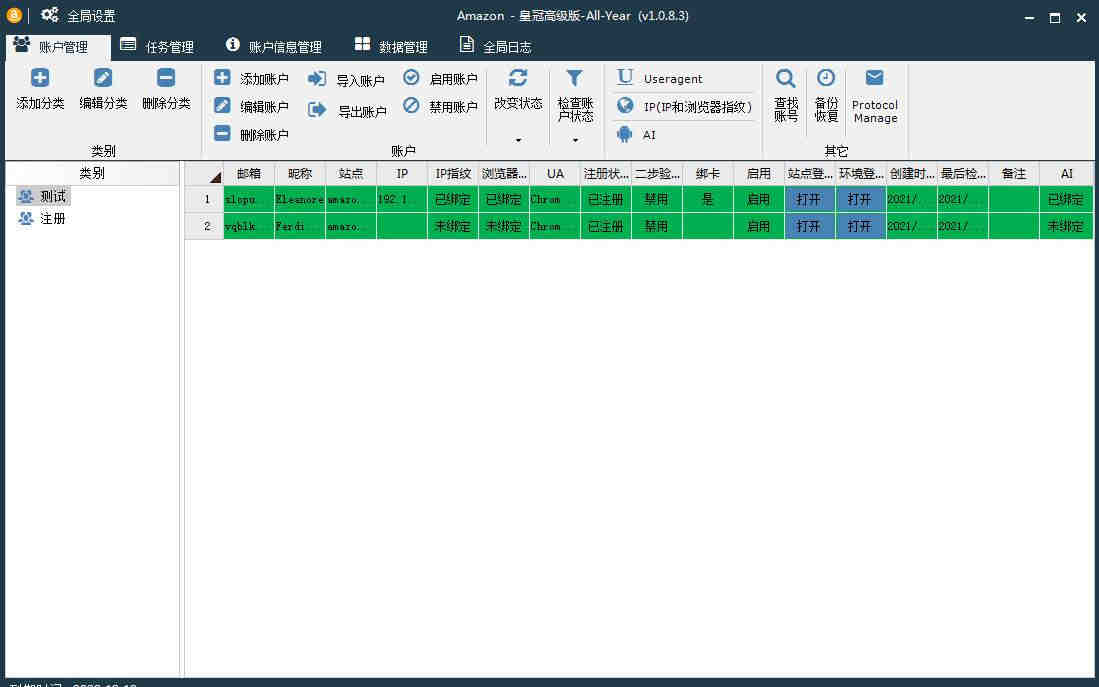This screenshot has width=1099, height=687.
Task: Switch to the 账户信息管理 tab
Action: (x=274, y=47)
